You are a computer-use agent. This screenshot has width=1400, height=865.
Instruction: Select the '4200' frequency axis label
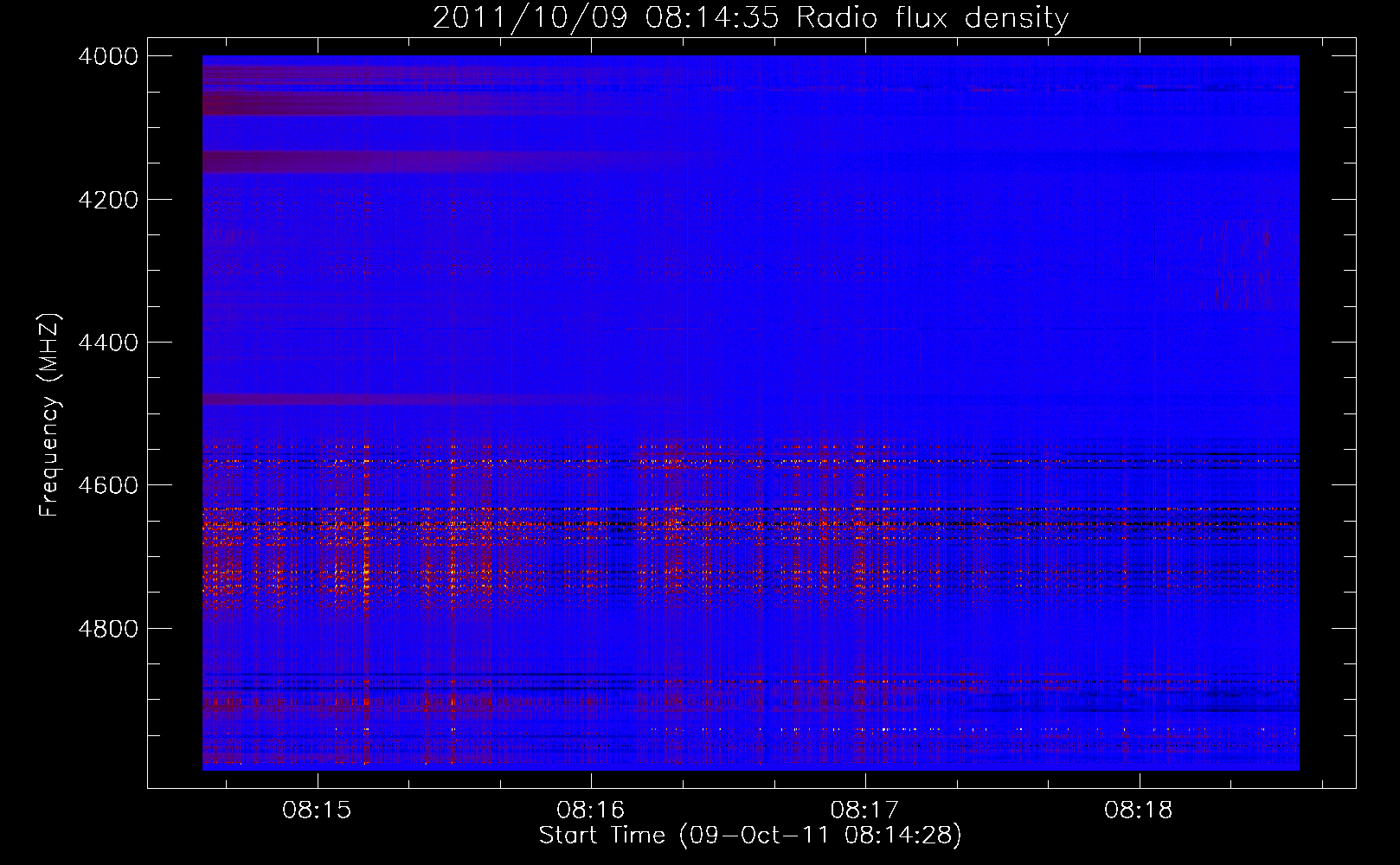[x=108, y=200]
